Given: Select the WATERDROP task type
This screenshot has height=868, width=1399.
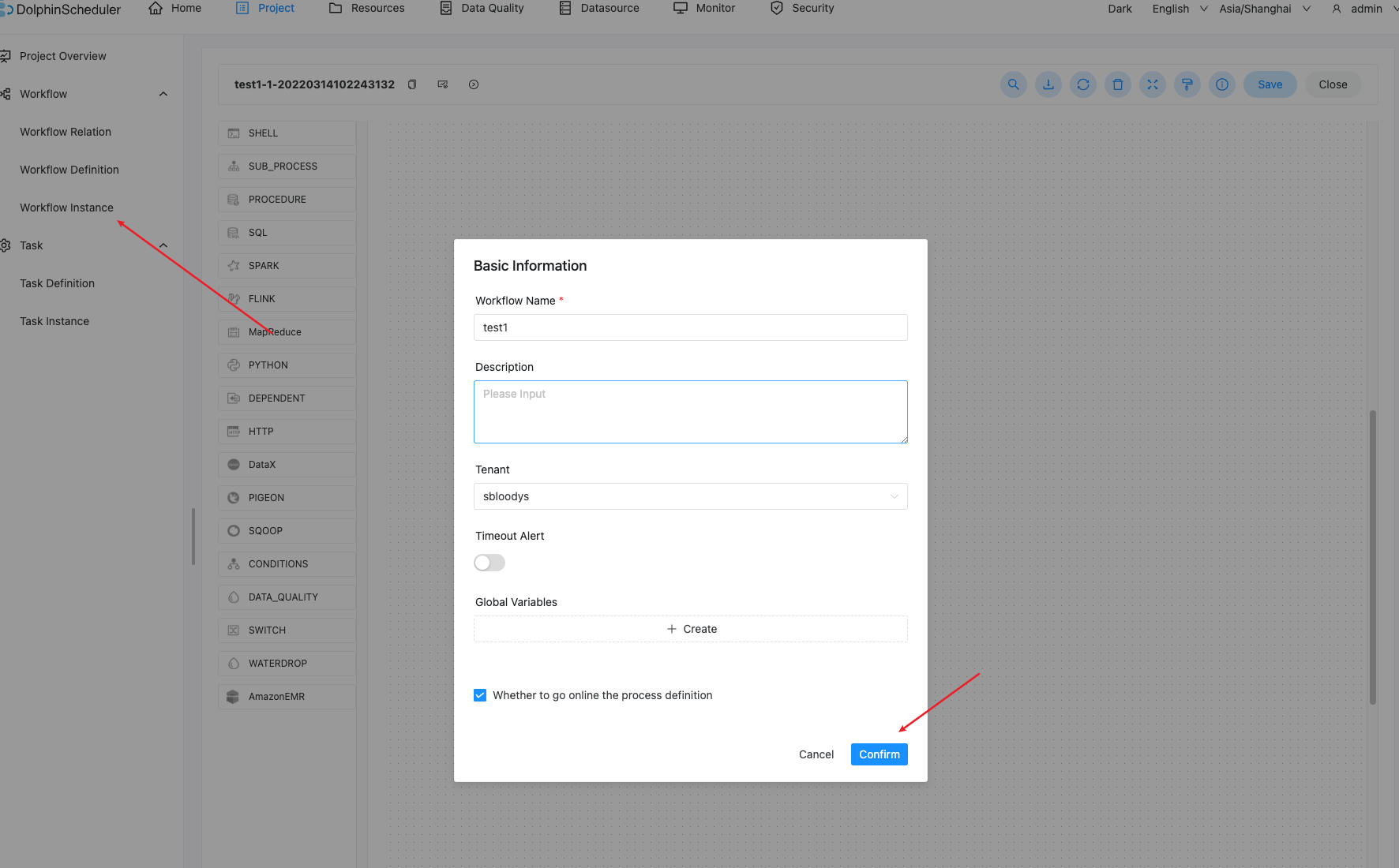Looking at the screenshot, I should [287, 664].
